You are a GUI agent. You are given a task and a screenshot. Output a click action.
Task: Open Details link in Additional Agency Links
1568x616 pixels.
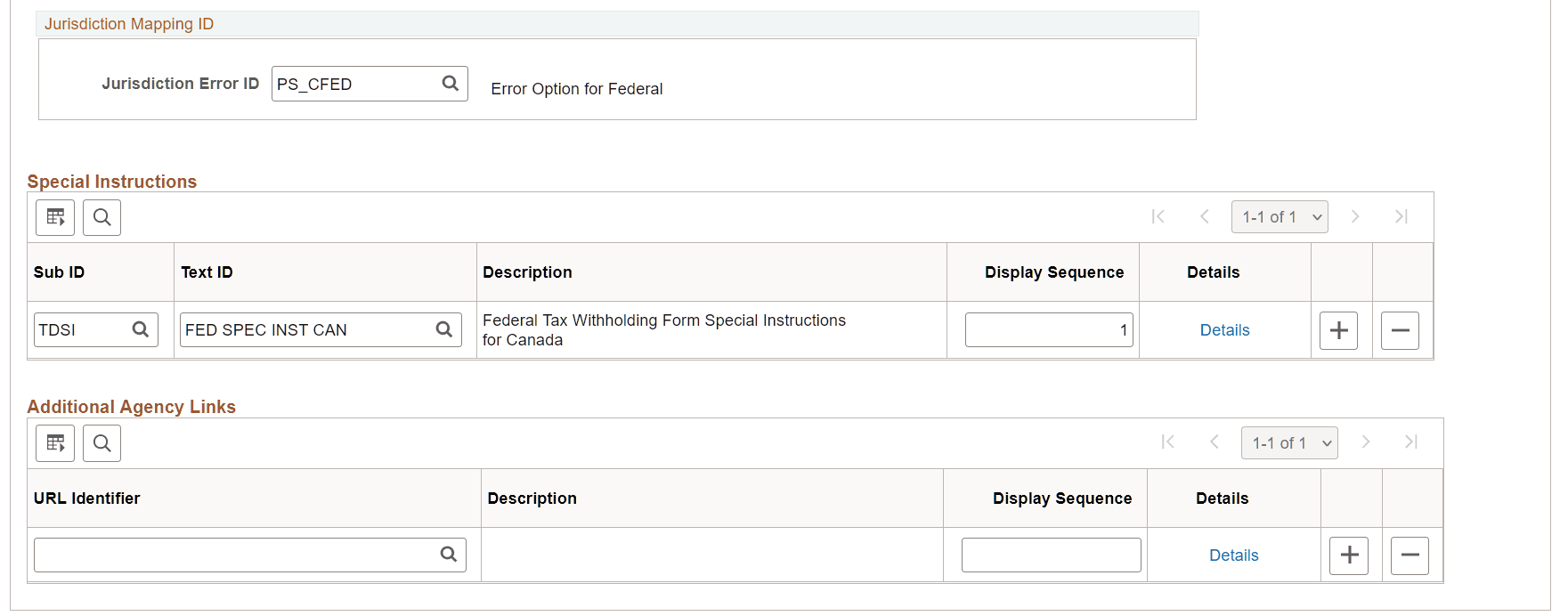click(1233, 555)
